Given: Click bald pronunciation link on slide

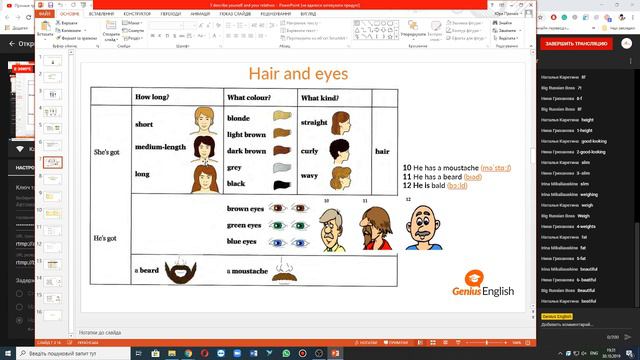Looking at the screenshot, I should [457, 186].
